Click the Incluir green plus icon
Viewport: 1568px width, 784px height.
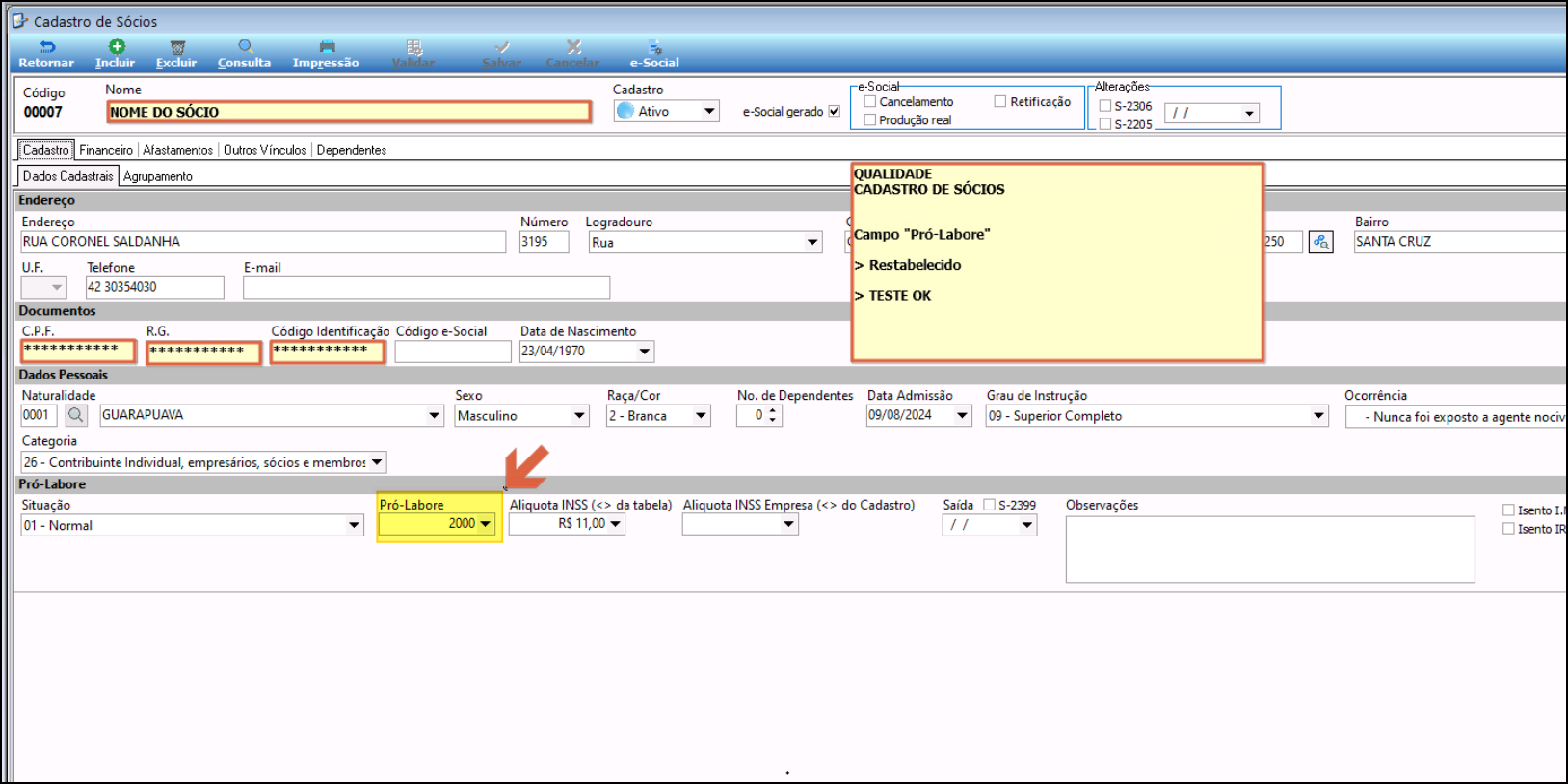click(117, 46)
